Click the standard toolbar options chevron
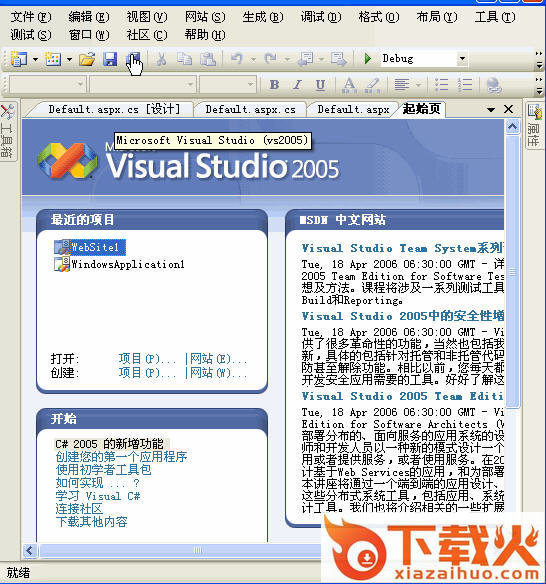 coord(539,60)
